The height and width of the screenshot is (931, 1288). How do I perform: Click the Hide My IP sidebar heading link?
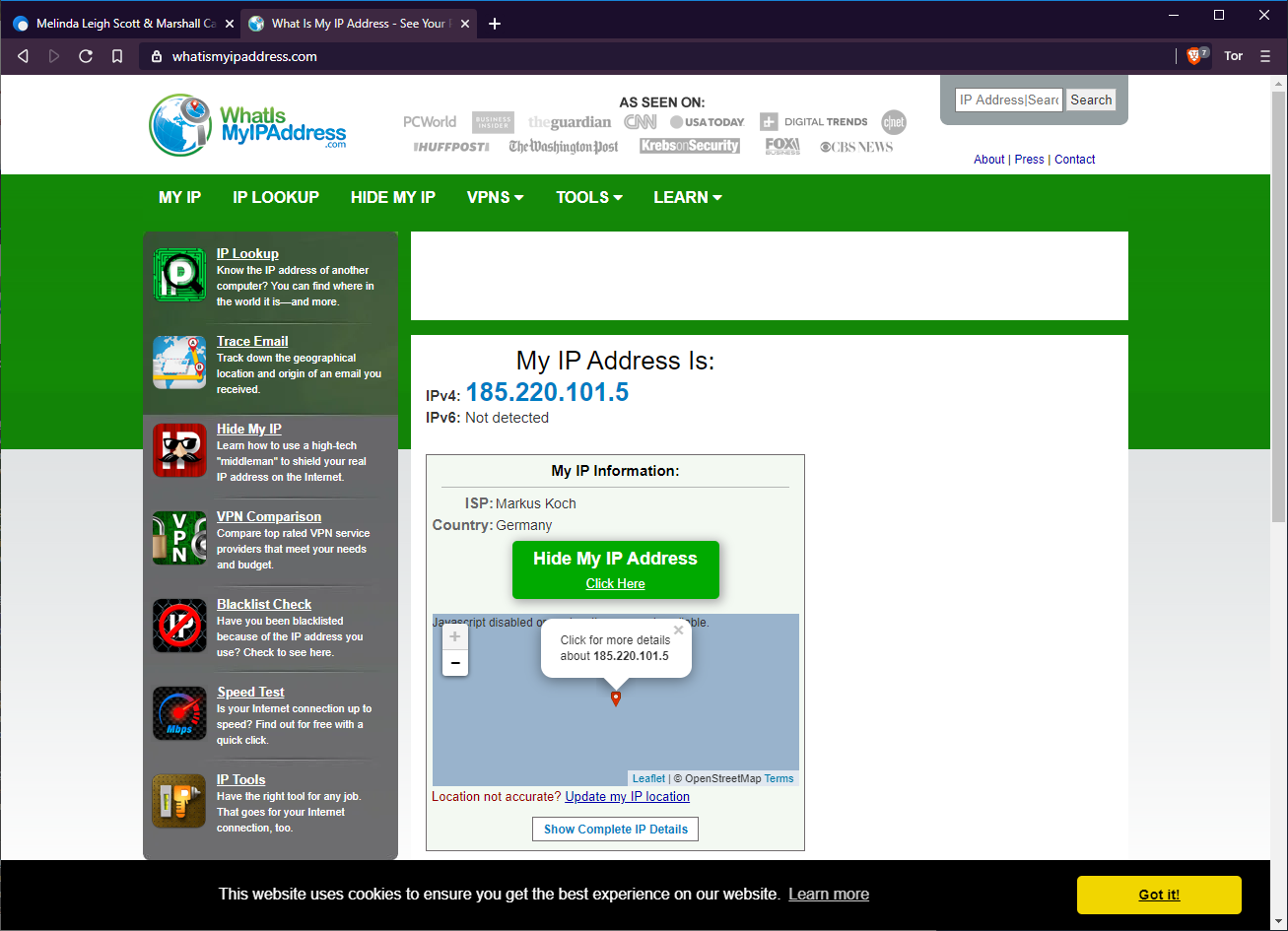point(249,429)
